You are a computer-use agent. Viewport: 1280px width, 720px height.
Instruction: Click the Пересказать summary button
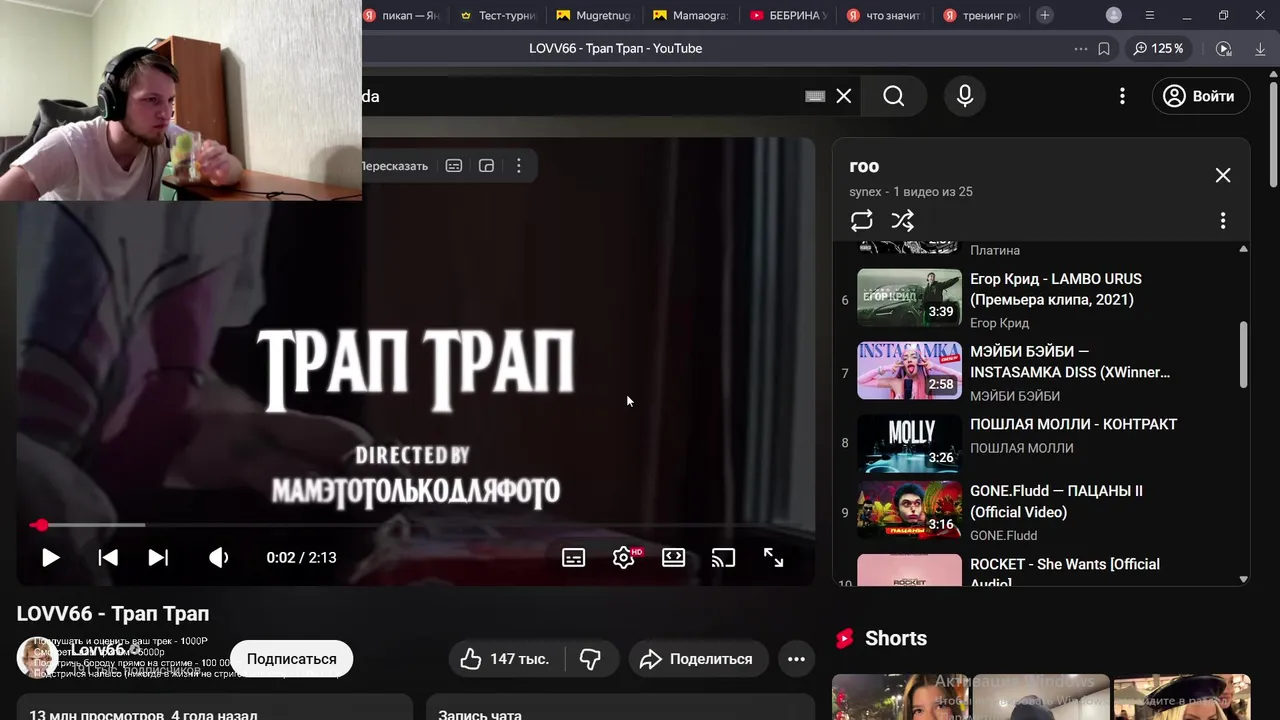click(x=394, y=166)
